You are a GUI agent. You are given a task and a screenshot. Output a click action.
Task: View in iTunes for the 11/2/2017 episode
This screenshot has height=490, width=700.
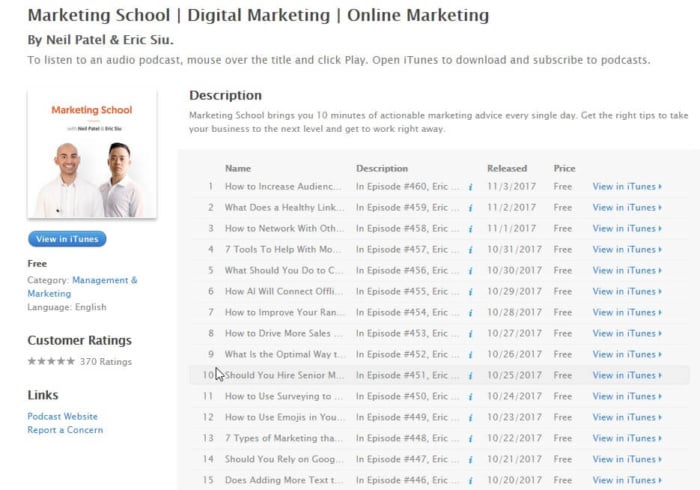point(627,208)
